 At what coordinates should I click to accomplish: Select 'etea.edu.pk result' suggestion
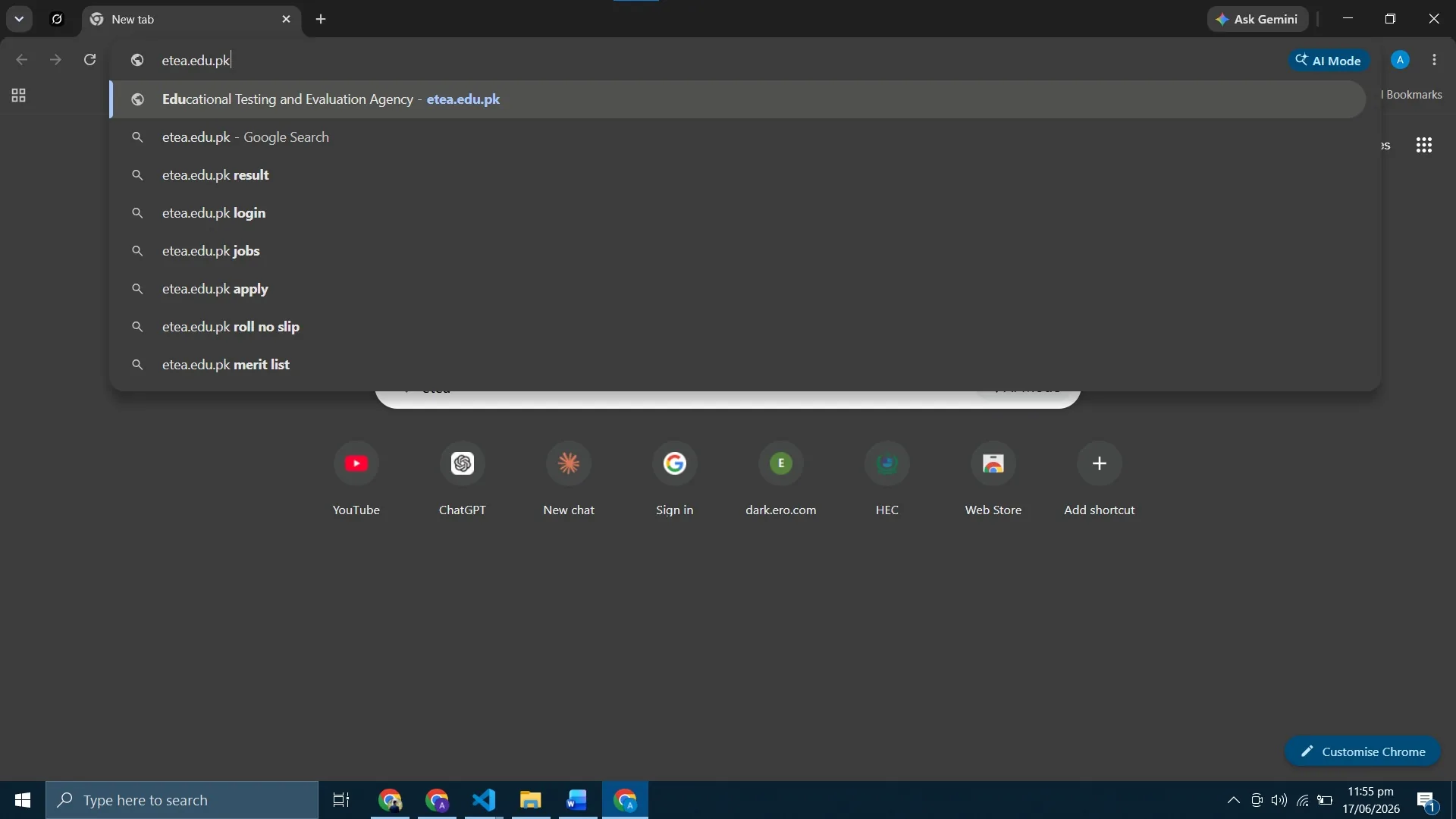coord(737,175)
